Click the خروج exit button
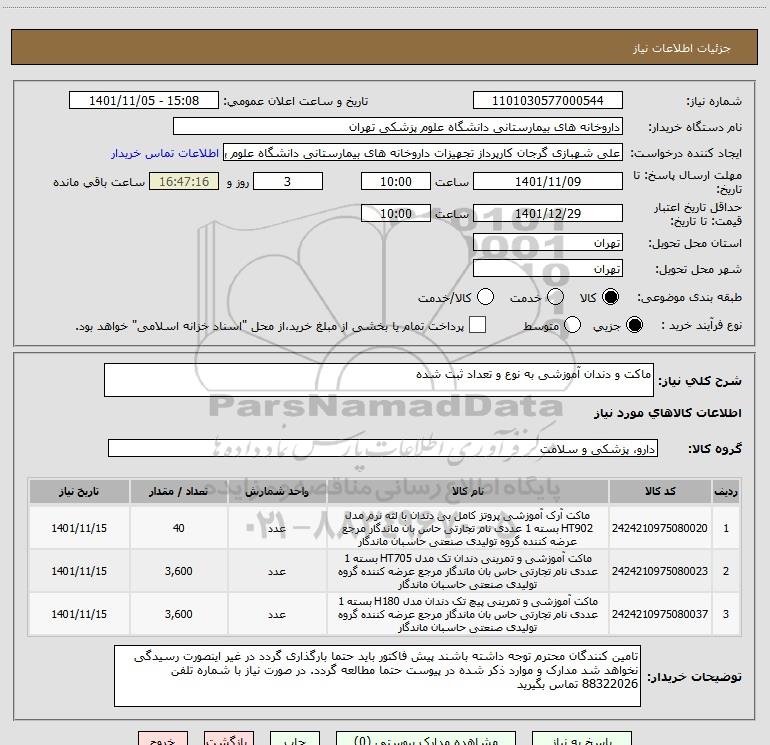770x745 pixels. [x=163, y=739]
